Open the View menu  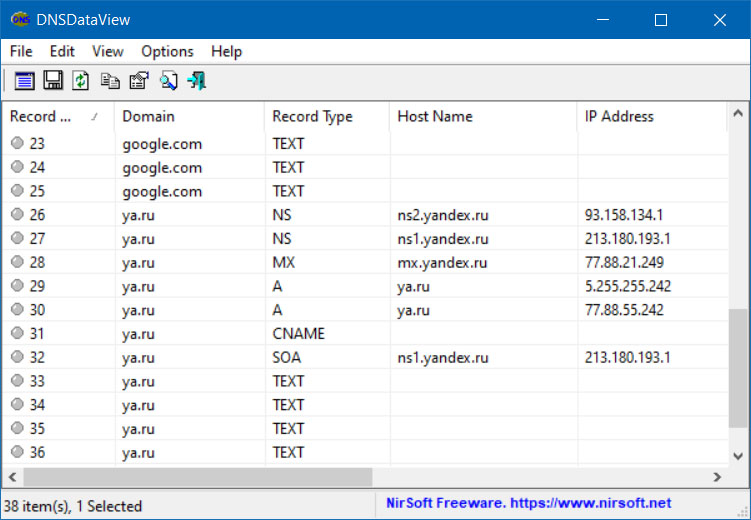[x=108, y=51]
